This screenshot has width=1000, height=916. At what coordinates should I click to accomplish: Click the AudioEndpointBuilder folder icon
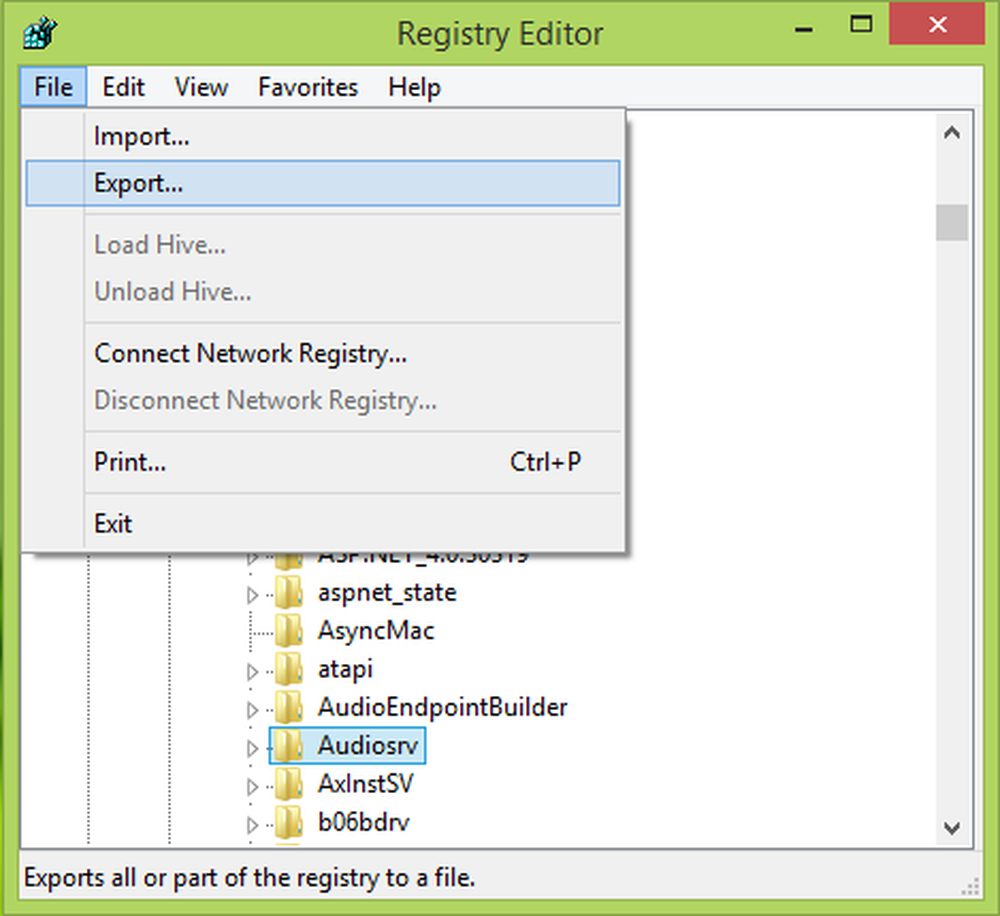click(289, 707)
